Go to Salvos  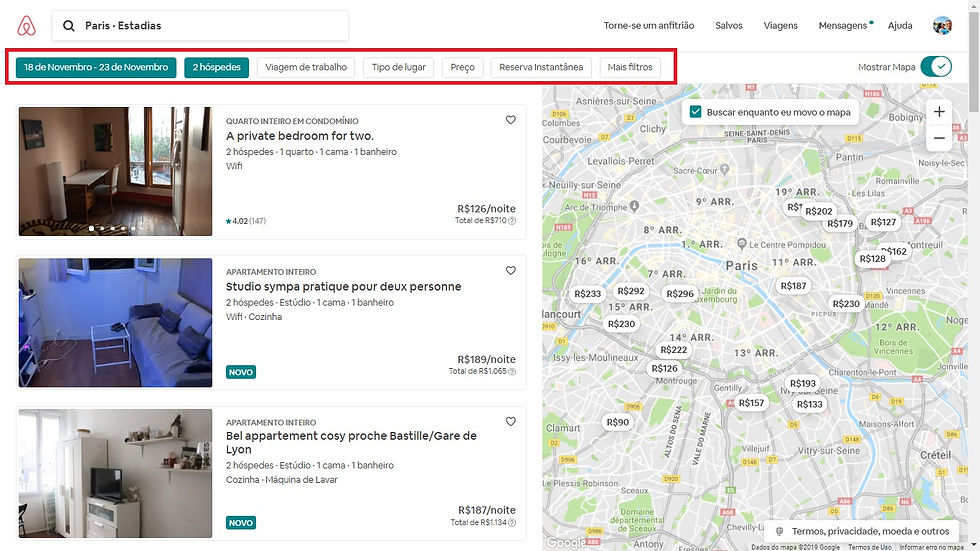(729, 26)
